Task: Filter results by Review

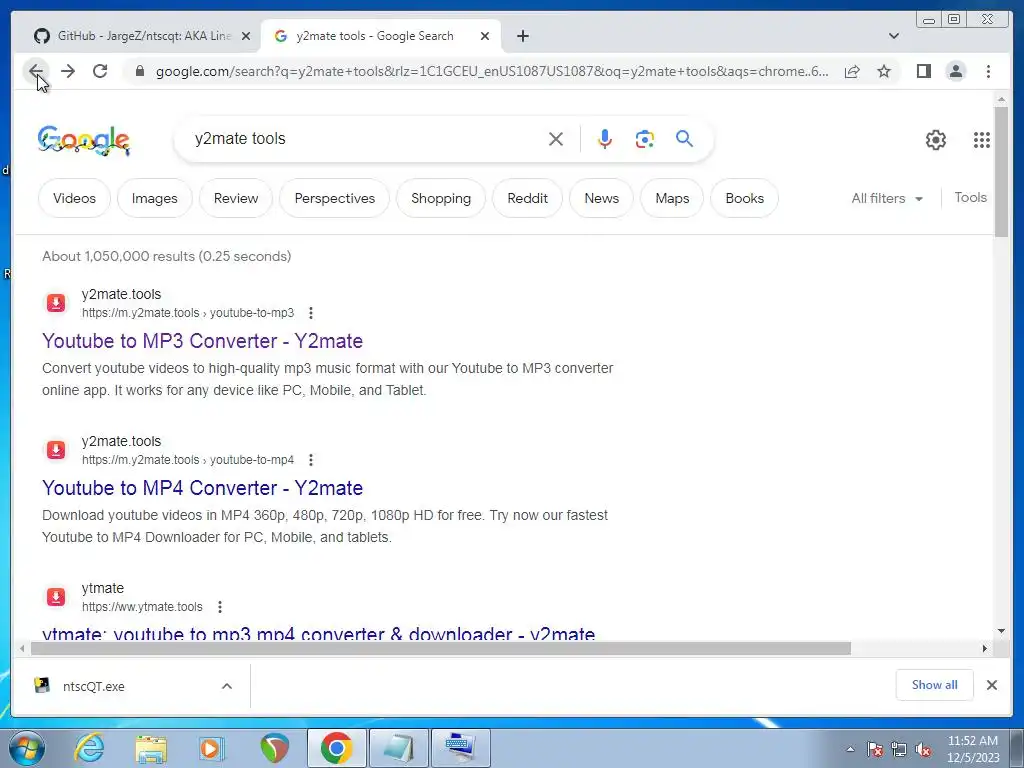Action: click(x=236, y=199)
